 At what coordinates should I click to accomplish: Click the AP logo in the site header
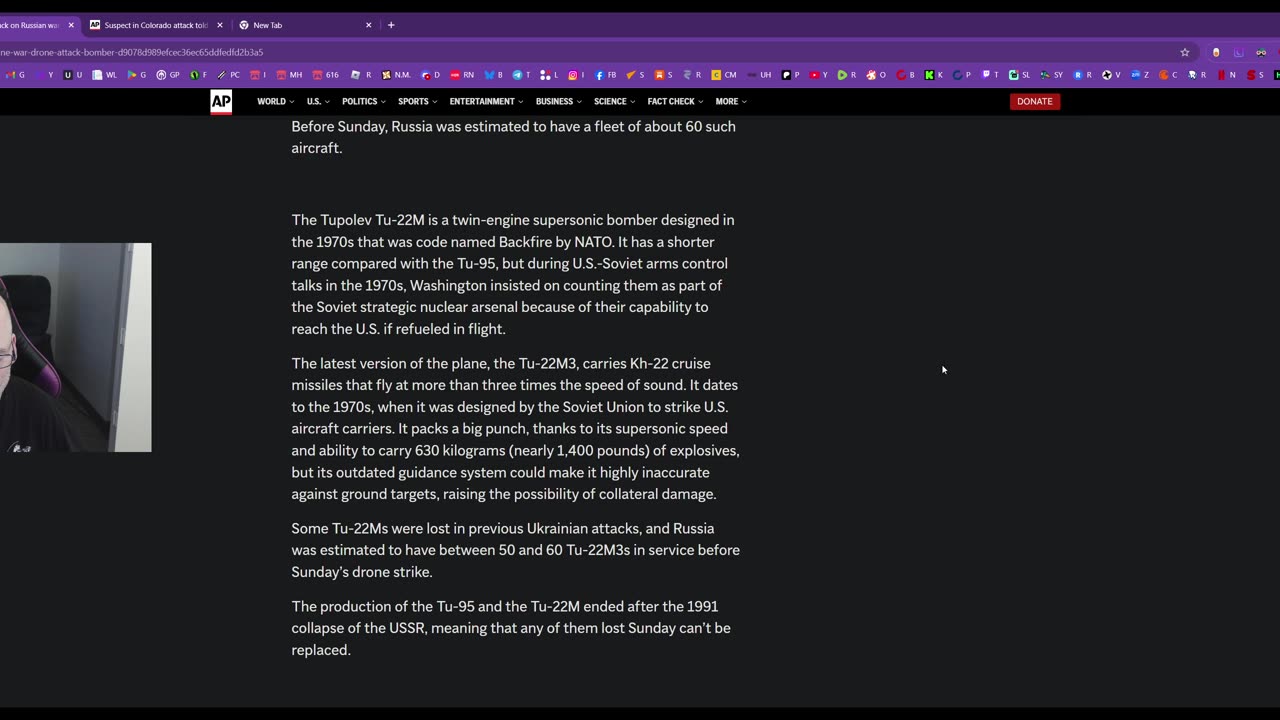click(221, 101)
